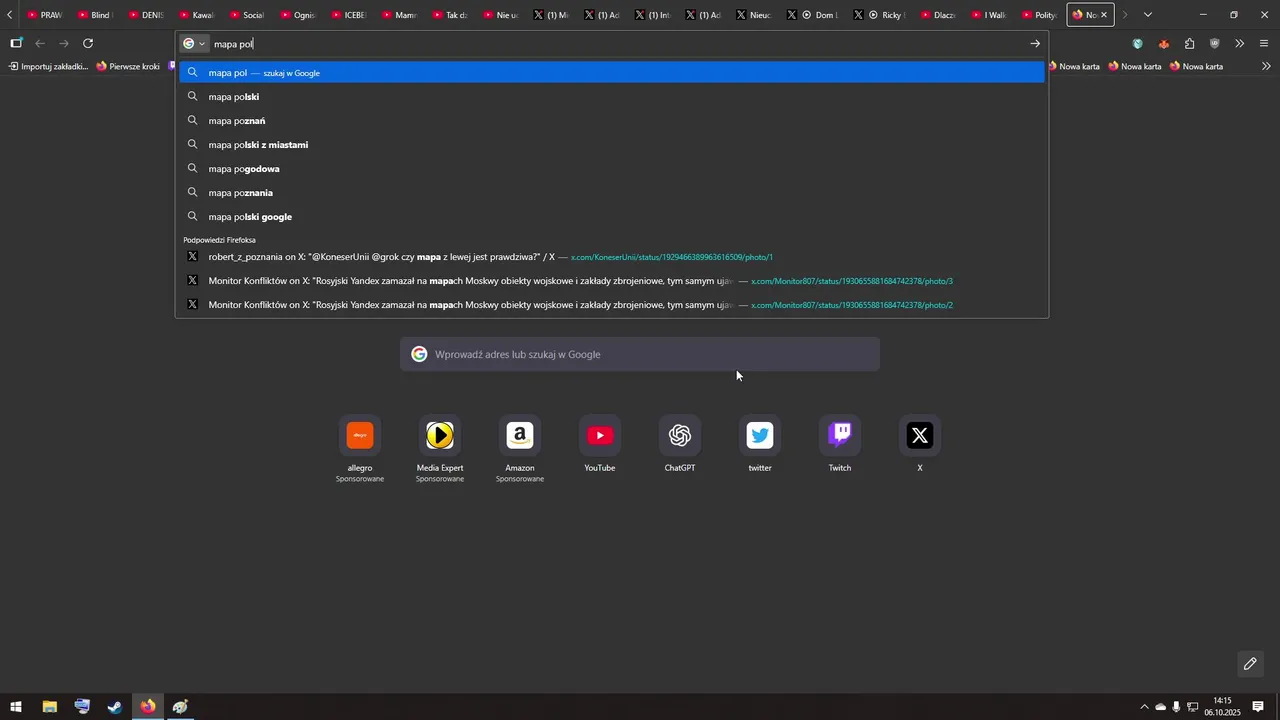Open the search engine selector dropdown

(194, 43)
